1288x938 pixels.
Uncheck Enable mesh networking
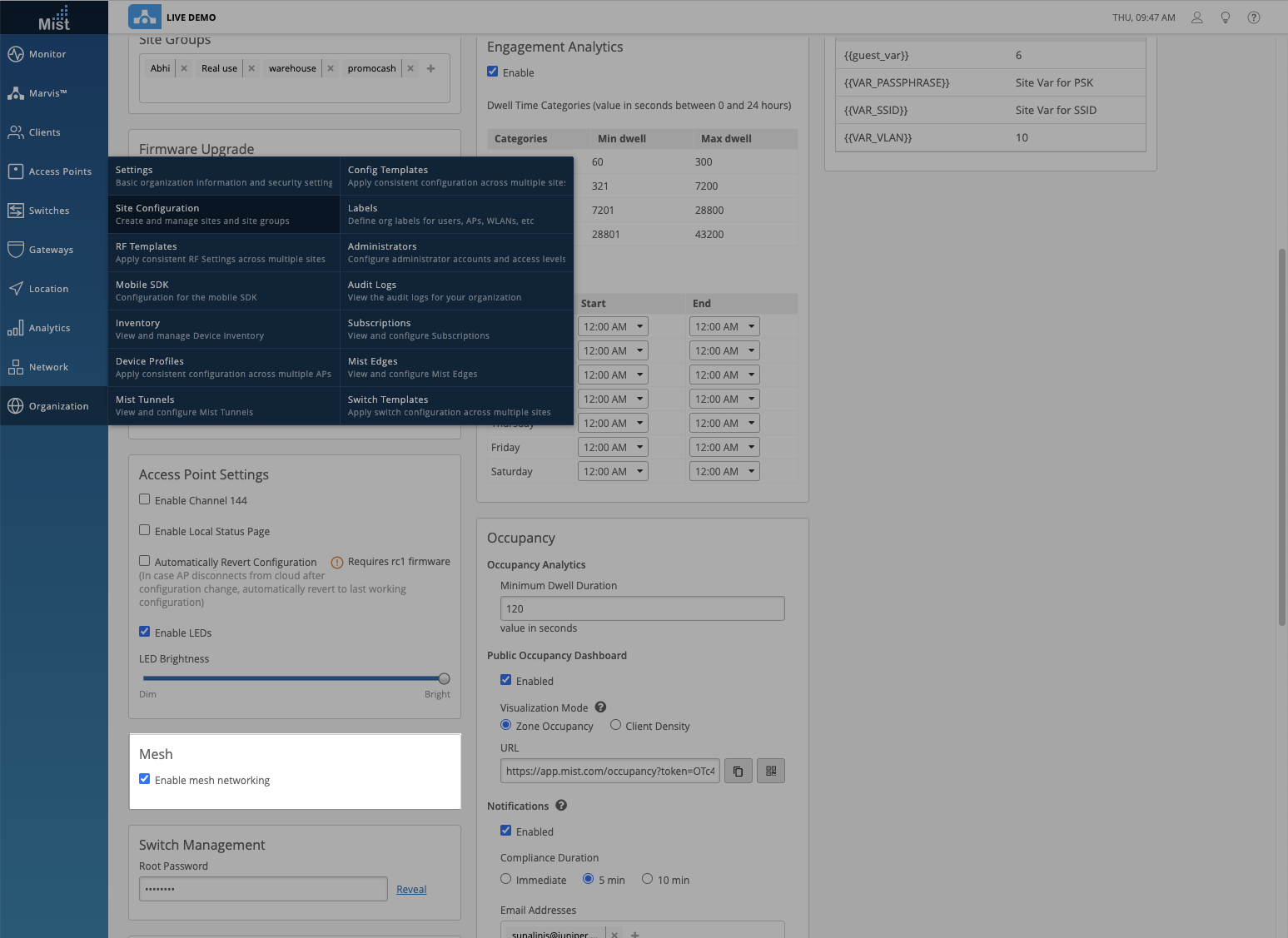point(145,779)
